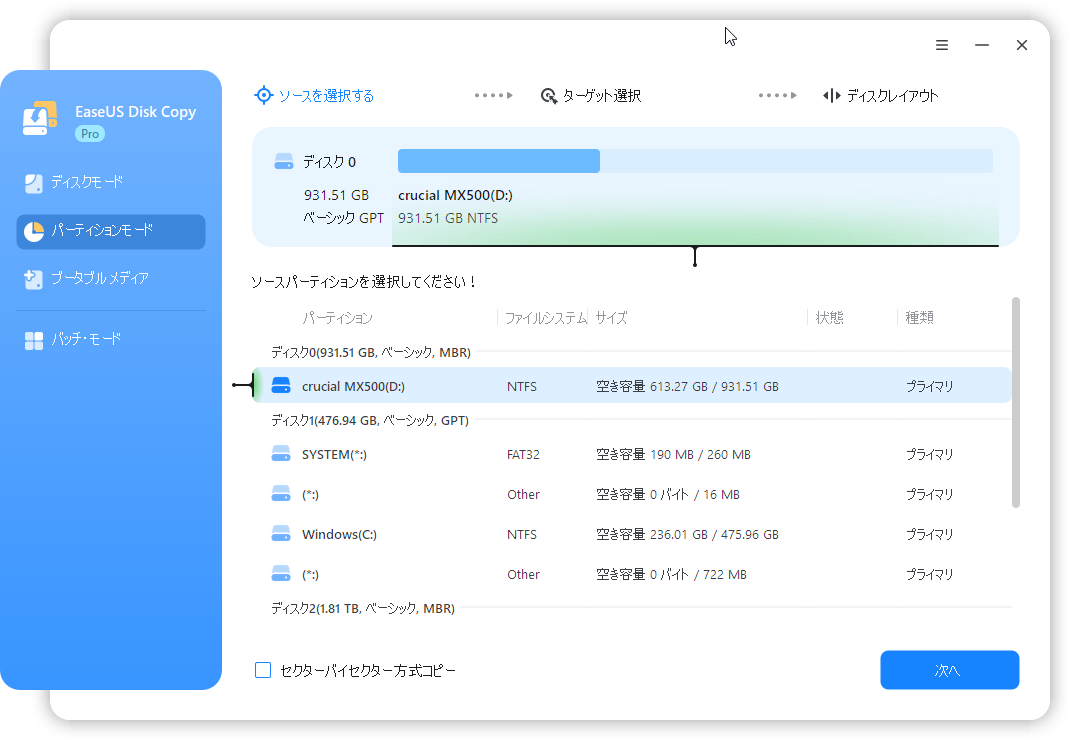The width and height of the screenshot is (1070, 740).
Task: Click プライマリ in the 722 MB row
Action: point(929,575)
